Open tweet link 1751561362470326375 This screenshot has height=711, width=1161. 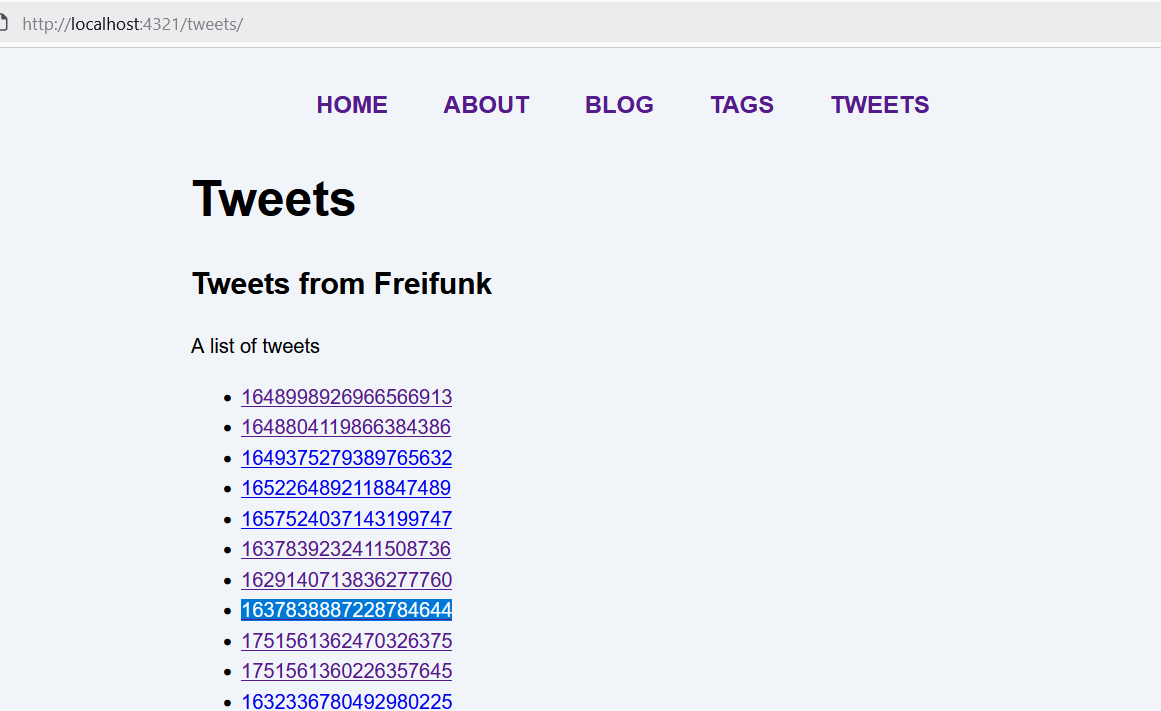[347, 641]
